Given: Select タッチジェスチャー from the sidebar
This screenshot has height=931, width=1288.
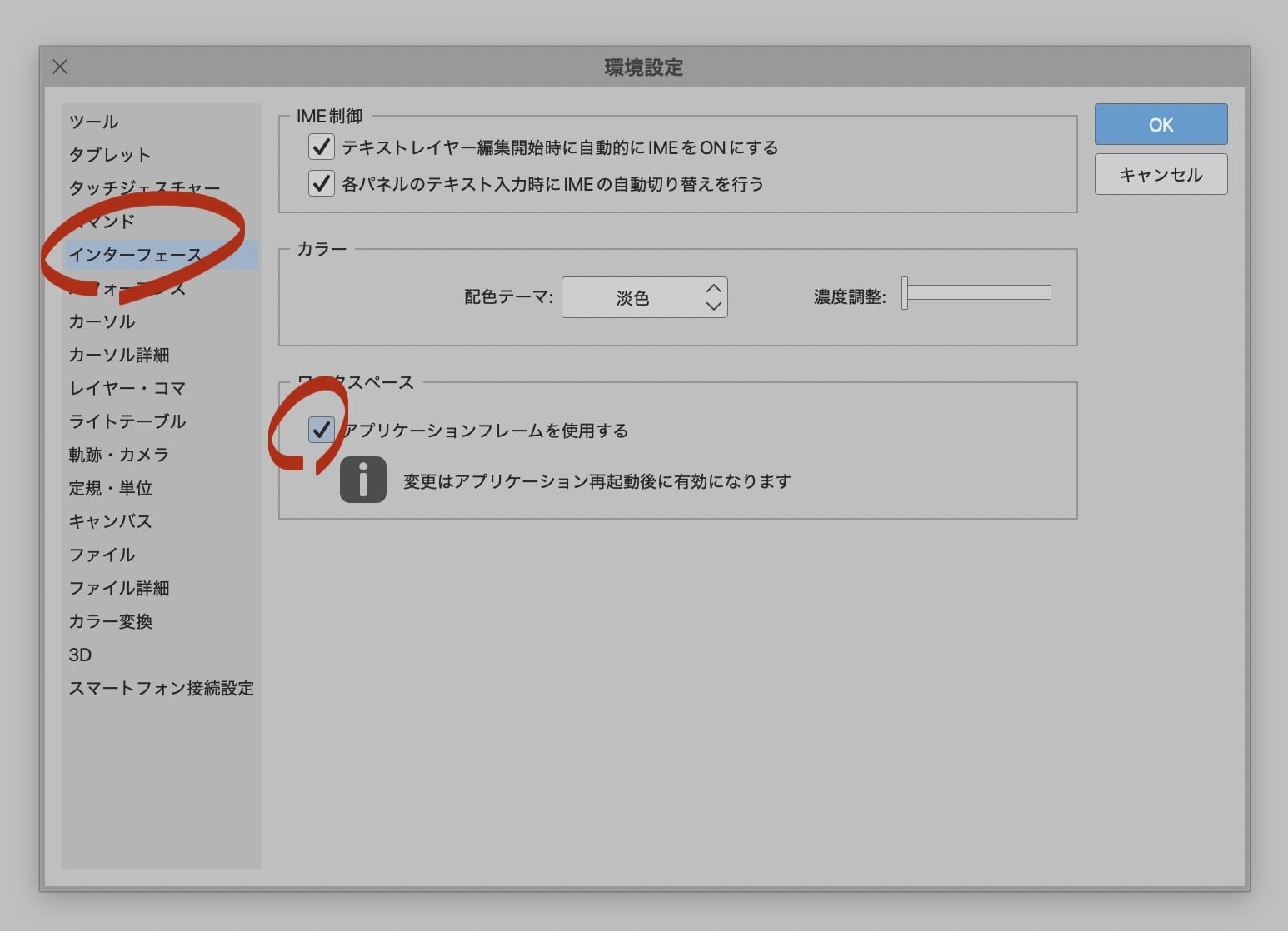Looking at the screenshot, I should (144, 187).
